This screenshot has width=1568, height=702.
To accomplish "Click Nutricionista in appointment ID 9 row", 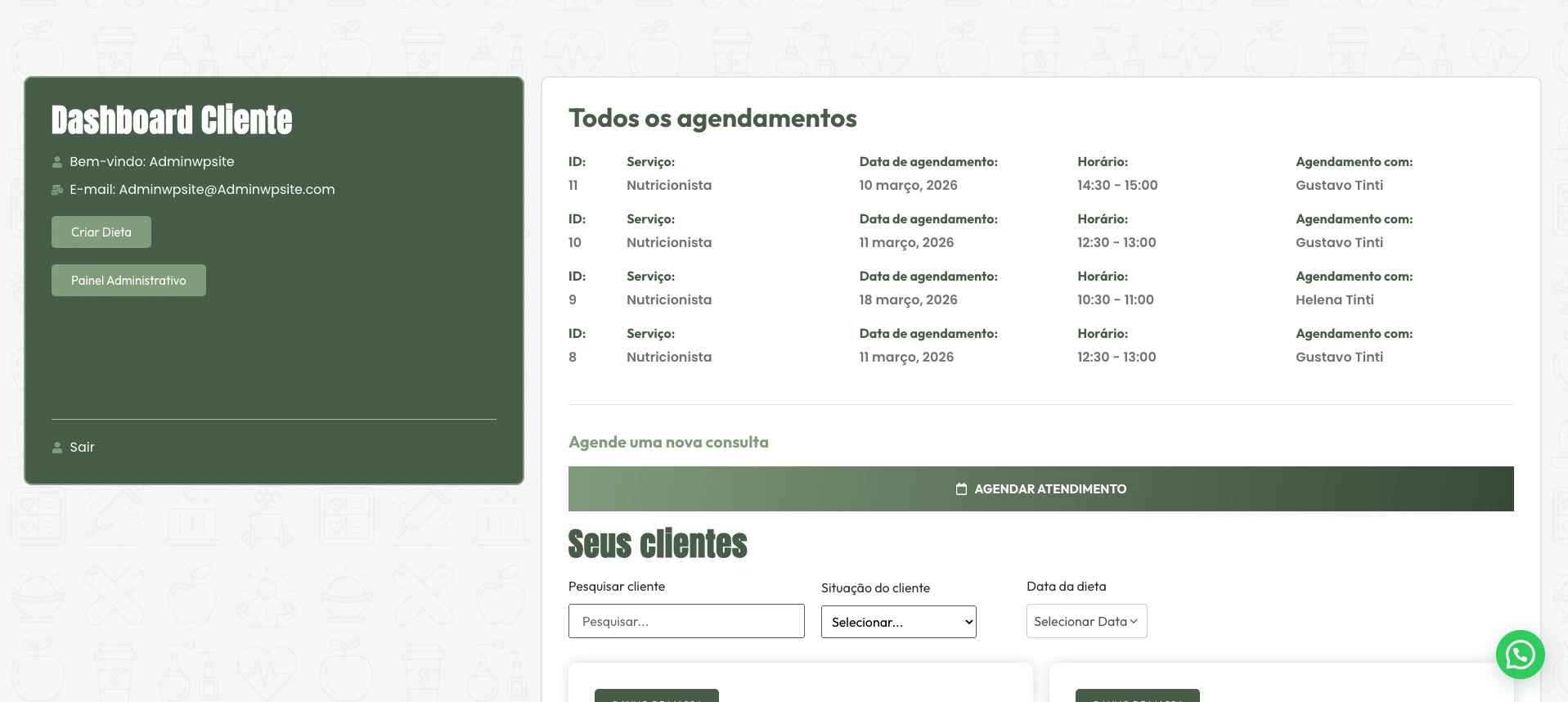I will pyautogui.click(x=669, y=299).
